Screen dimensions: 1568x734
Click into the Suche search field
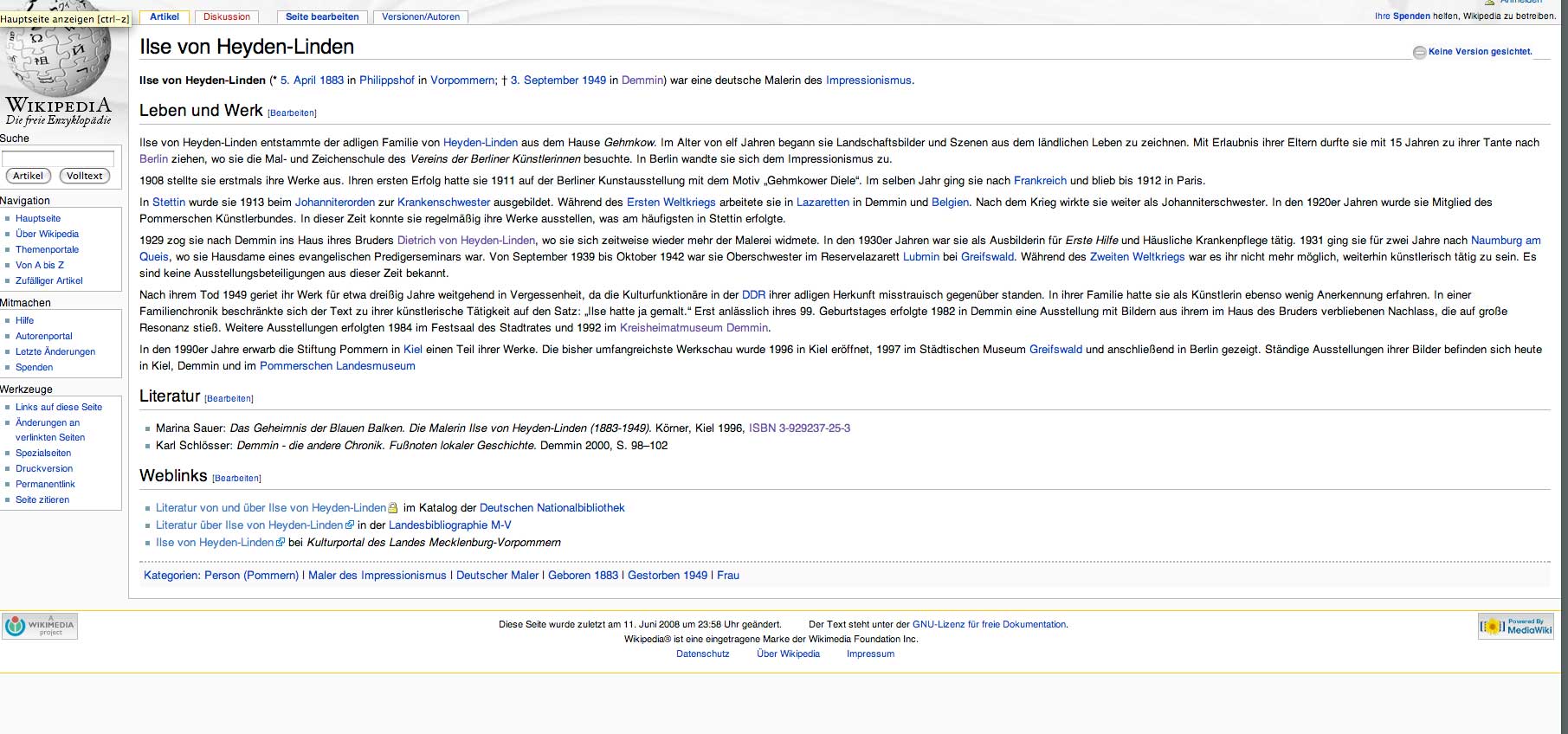coord(58,158)
